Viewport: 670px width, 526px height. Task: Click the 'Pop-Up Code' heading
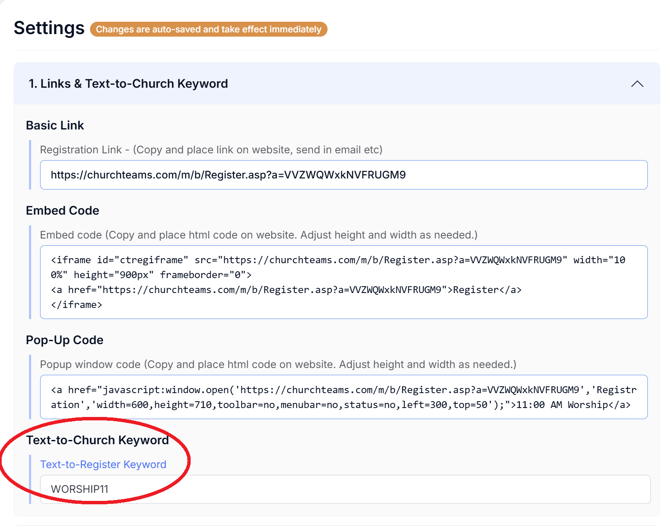point(65,340)
